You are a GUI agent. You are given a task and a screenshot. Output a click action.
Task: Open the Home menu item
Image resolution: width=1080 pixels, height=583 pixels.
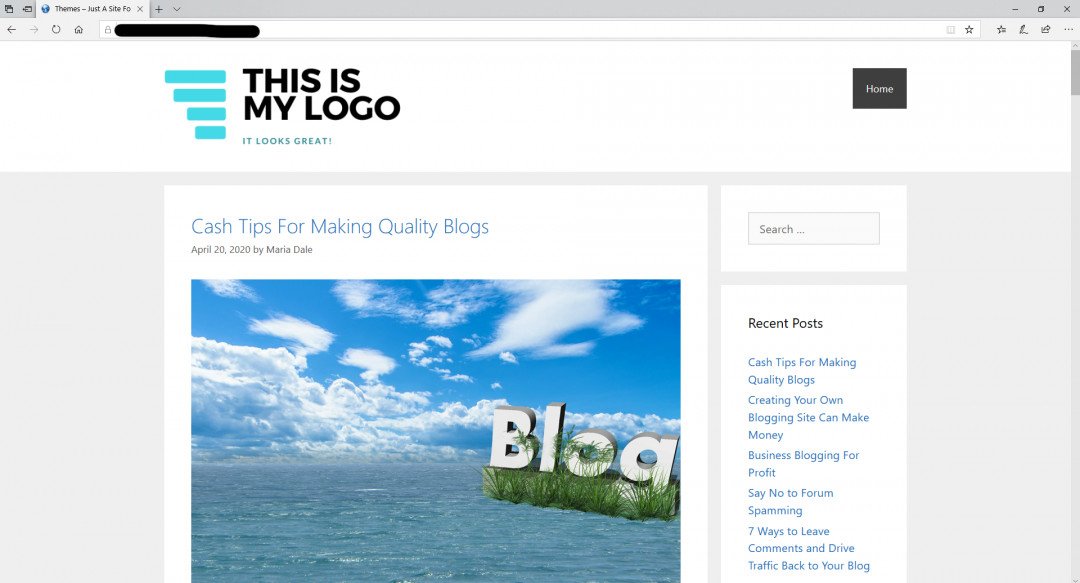click(880, 88)
